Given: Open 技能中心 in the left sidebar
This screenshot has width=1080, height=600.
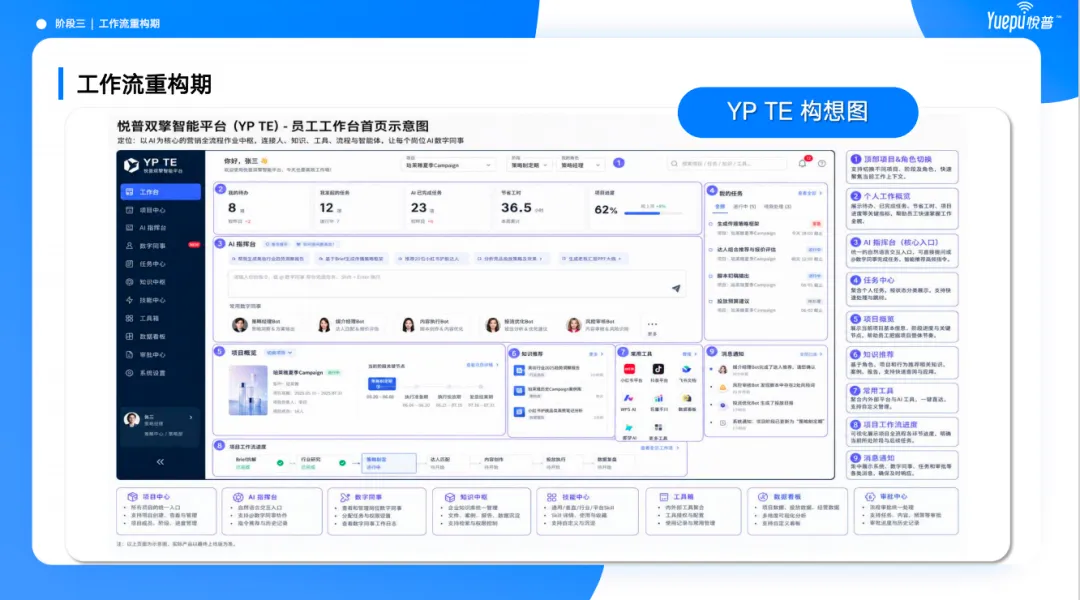Looking at the screenshot, I should [x=160, y=300].
